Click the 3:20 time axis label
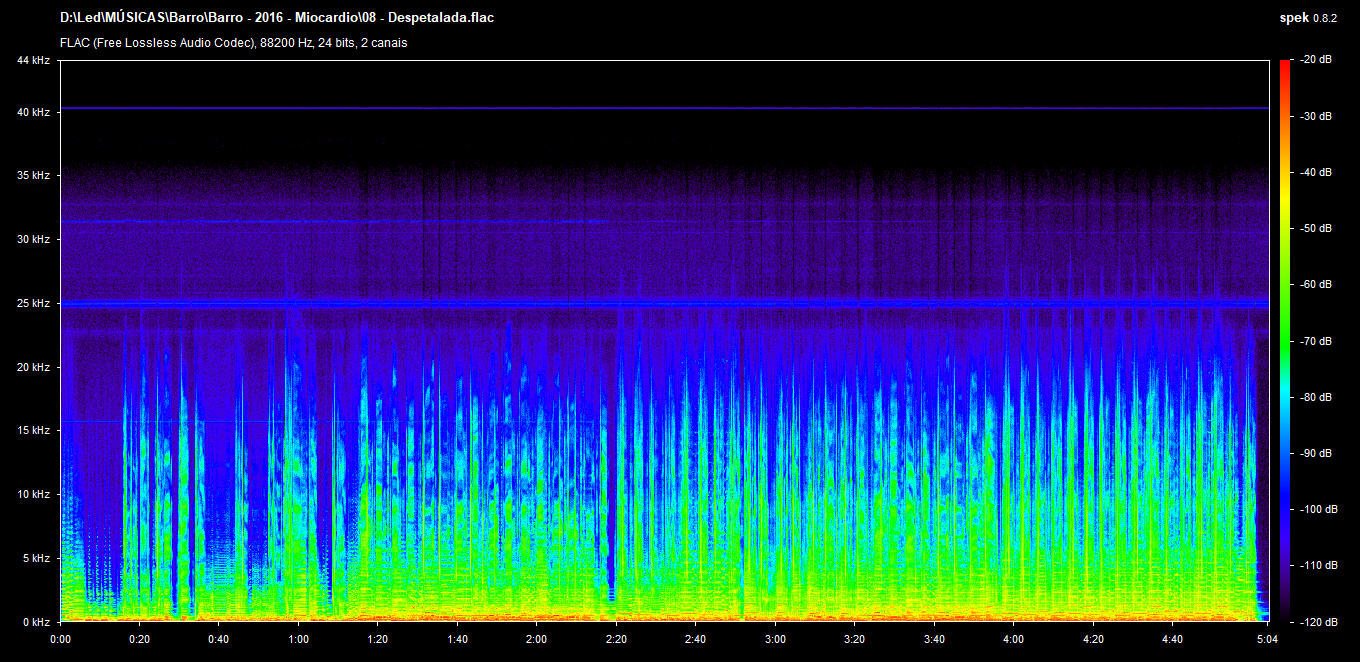The height and width of the screenshot is (662, 1360). coord(855,638)
